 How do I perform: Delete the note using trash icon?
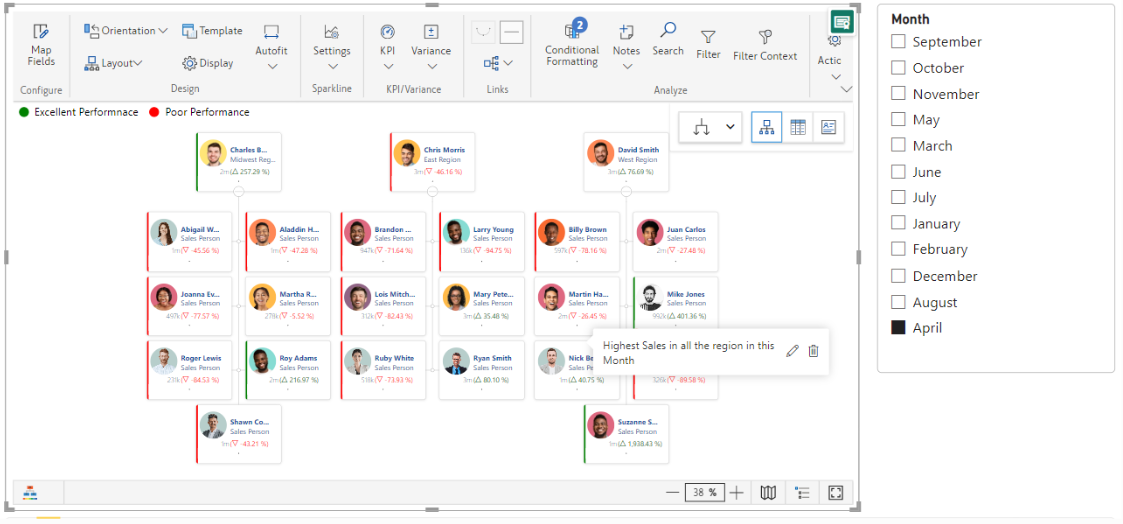pyautogui.click(x=813, y=351)
